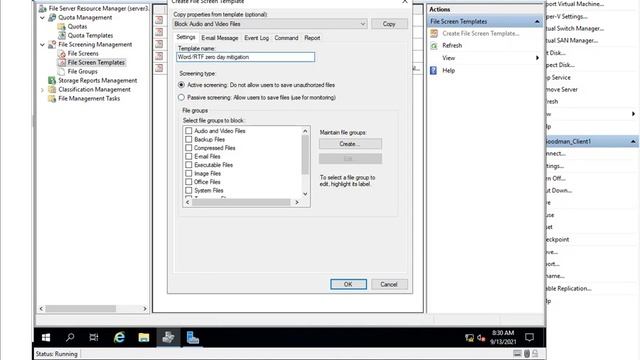The image size is (640, 360).
Task: Select the Active screening radio button
Action: [x=181, y=85]
